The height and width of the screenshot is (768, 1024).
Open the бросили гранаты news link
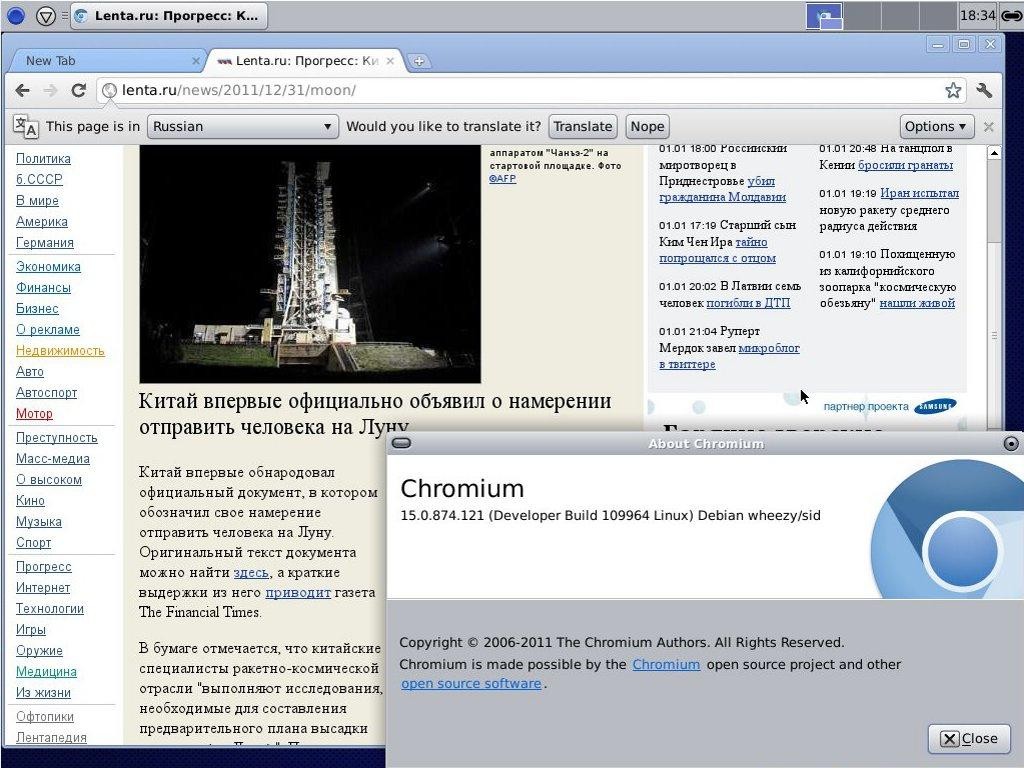pos(905,165)
